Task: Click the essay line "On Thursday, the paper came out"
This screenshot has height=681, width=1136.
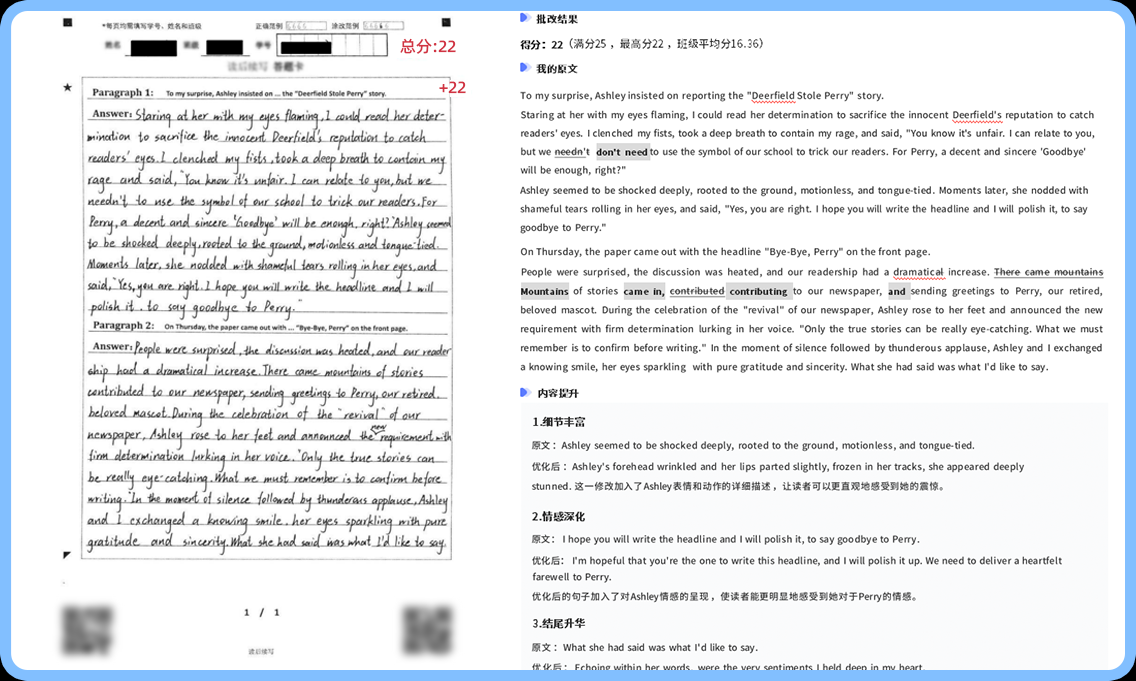Action: click(724, 251)
